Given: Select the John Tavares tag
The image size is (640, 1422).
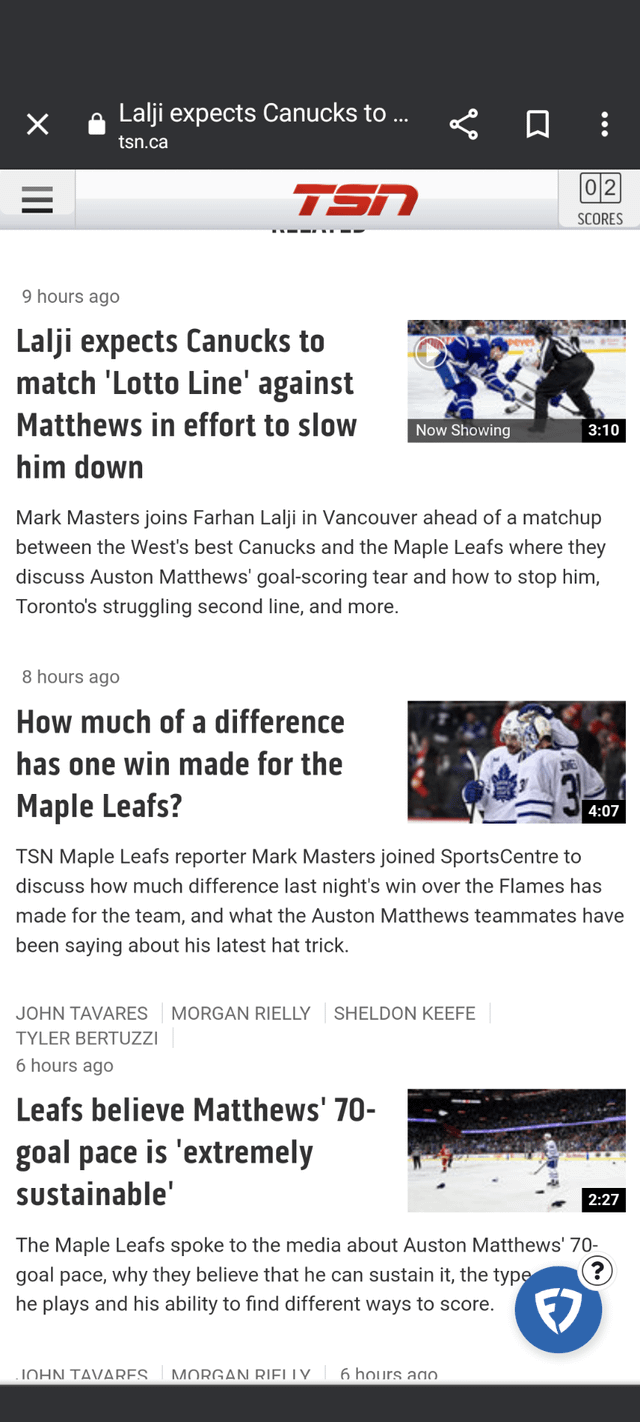Looking at the screenshot, I should pos(82,1013).
